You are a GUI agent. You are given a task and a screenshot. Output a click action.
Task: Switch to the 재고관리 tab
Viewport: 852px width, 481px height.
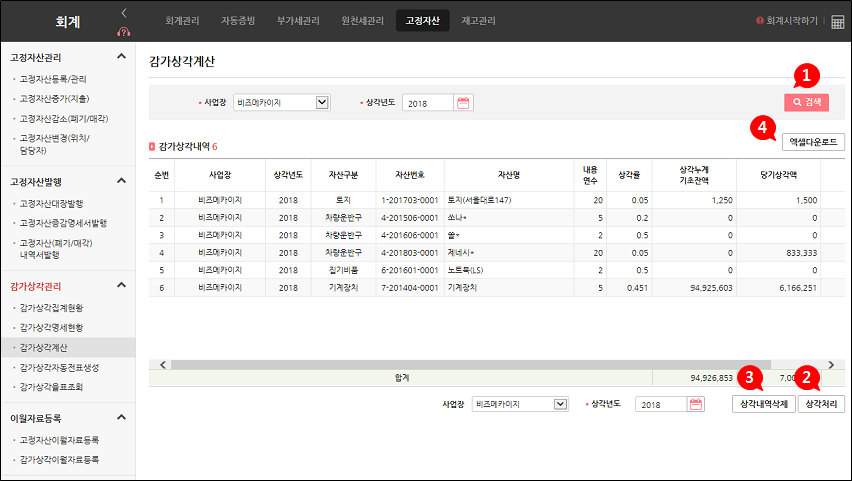(x=478, y=21)
